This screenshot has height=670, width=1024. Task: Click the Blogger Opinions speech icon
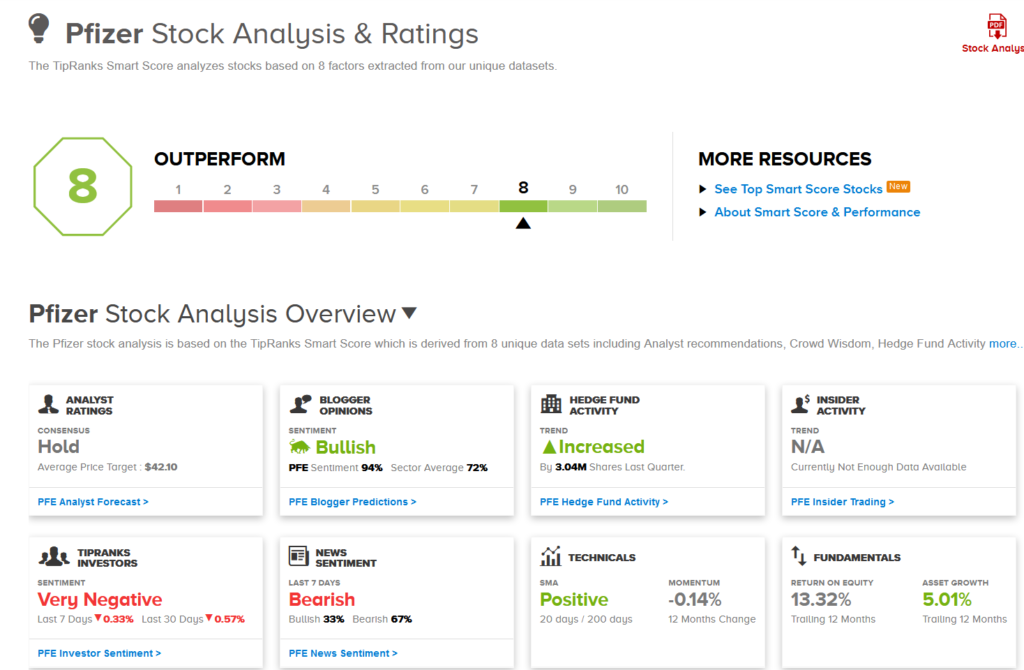pos(299,404)
